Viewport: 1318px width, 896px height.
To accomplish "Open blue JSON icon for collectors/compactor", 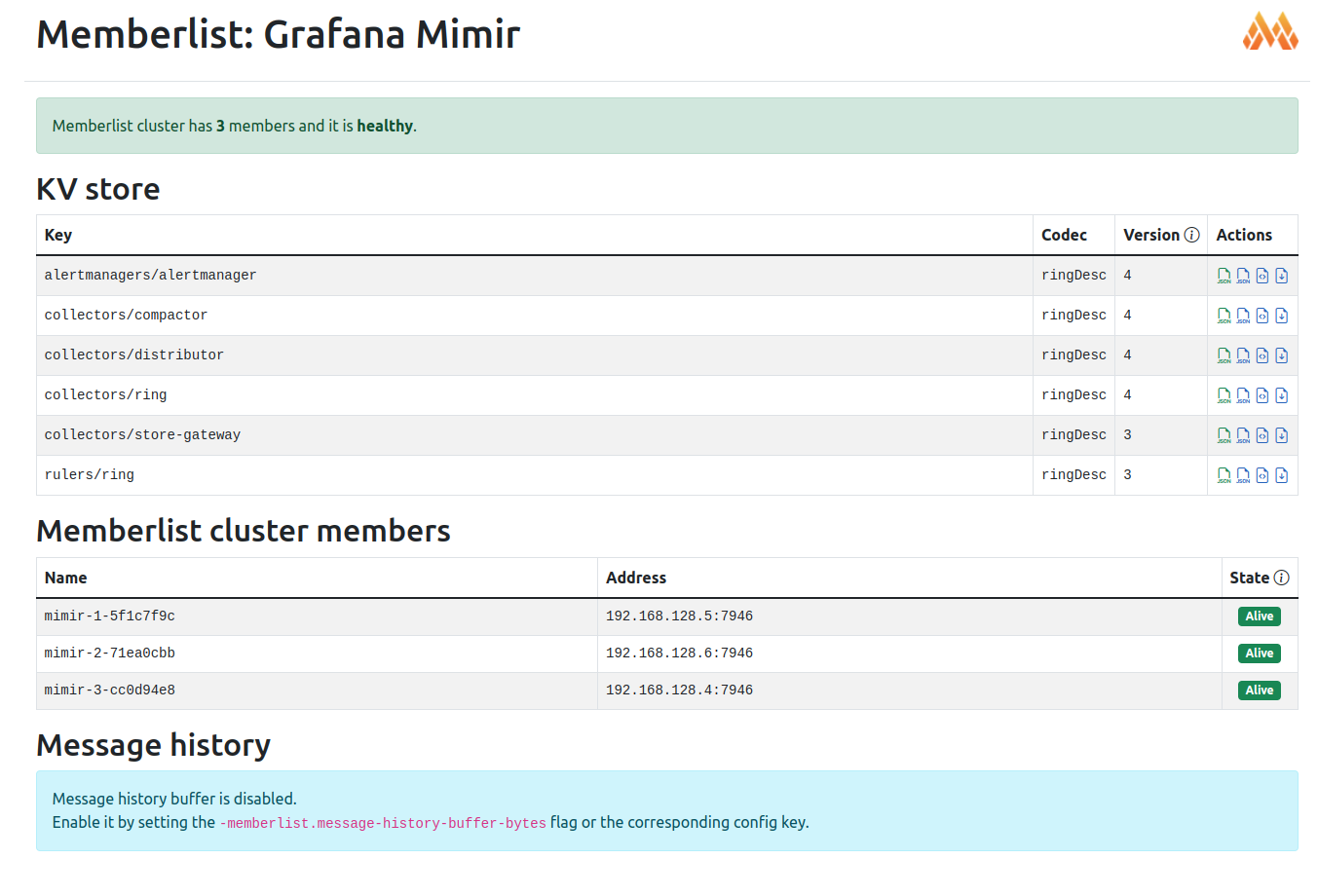I will click(1243, 316).
